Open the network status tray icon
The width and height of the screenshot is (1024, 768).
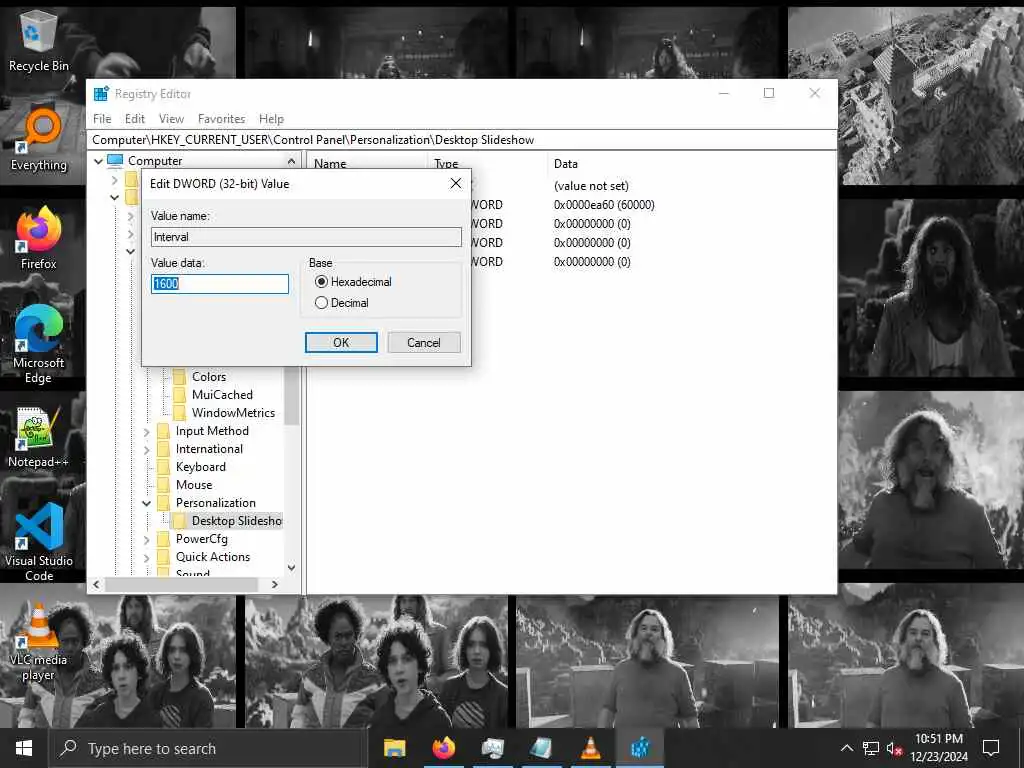tap(871, 748)
